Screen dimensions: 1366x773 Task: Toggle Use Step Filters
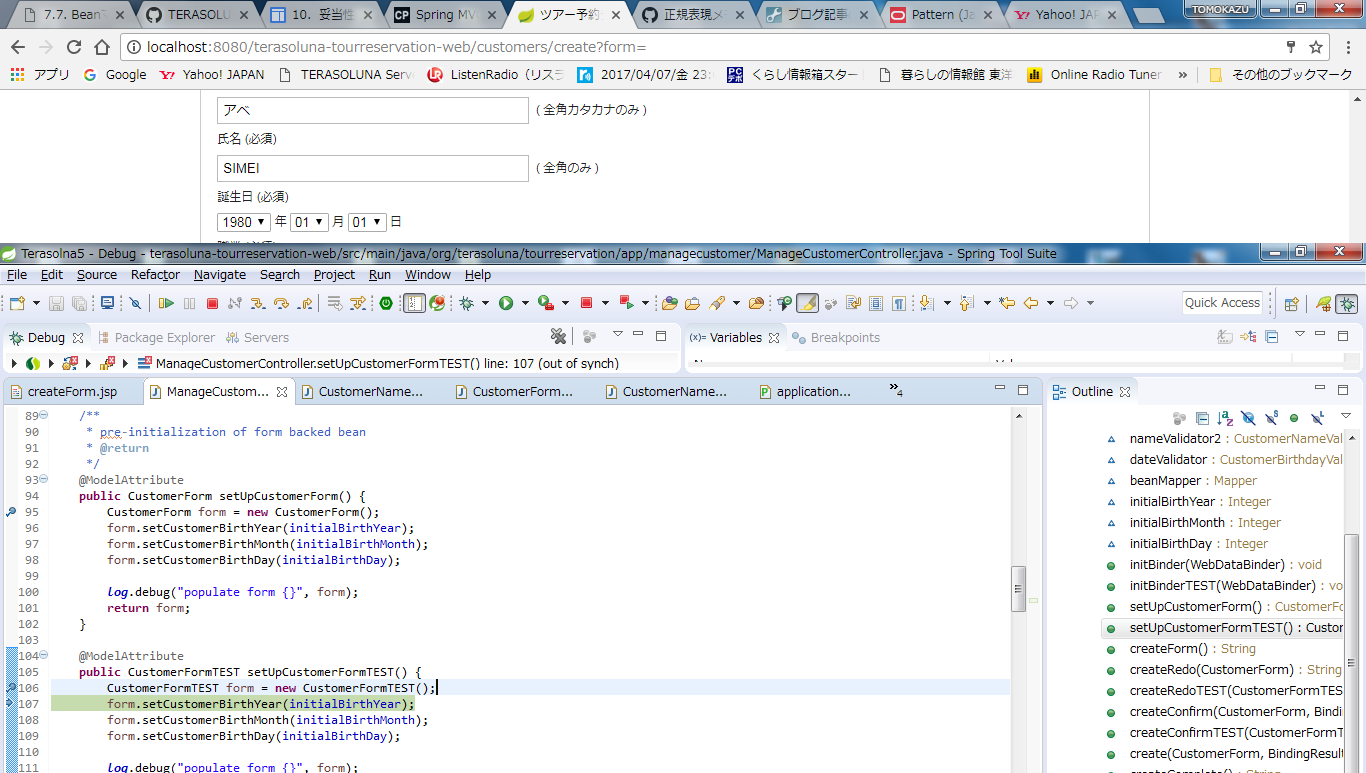pos(358,303)
